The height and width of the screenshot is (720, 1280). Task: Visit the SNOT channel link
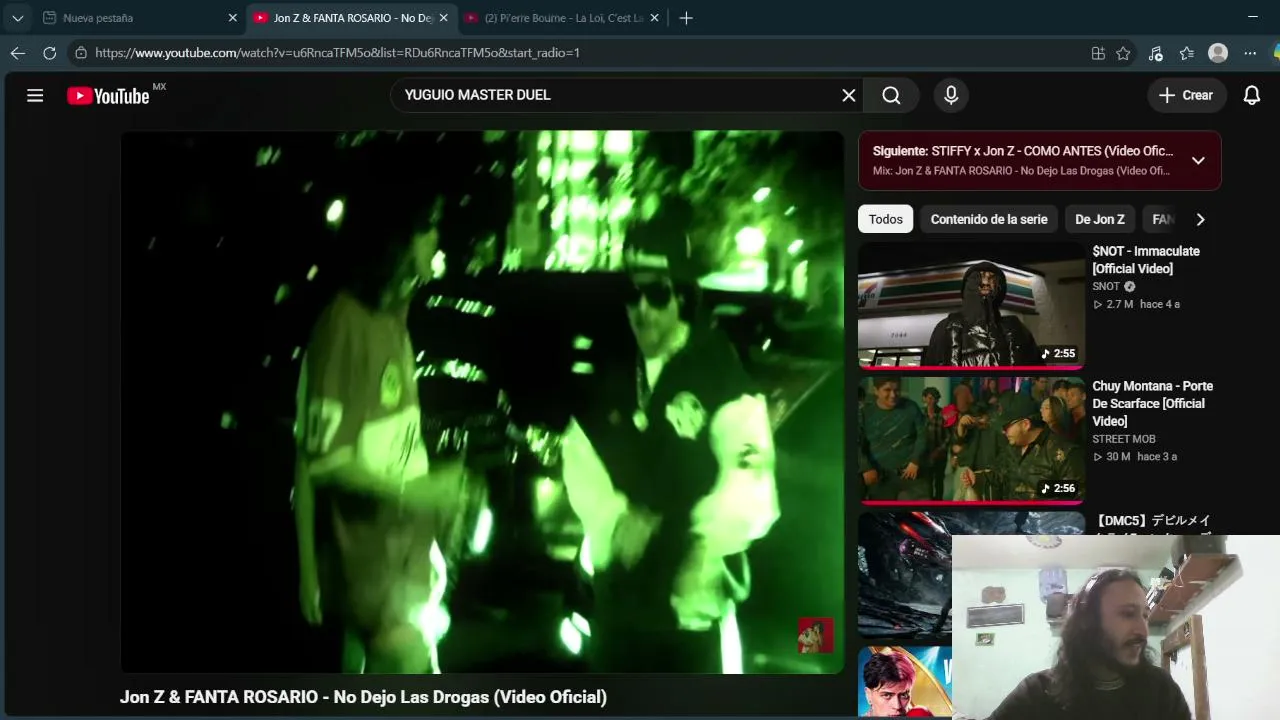[1106, 286]
